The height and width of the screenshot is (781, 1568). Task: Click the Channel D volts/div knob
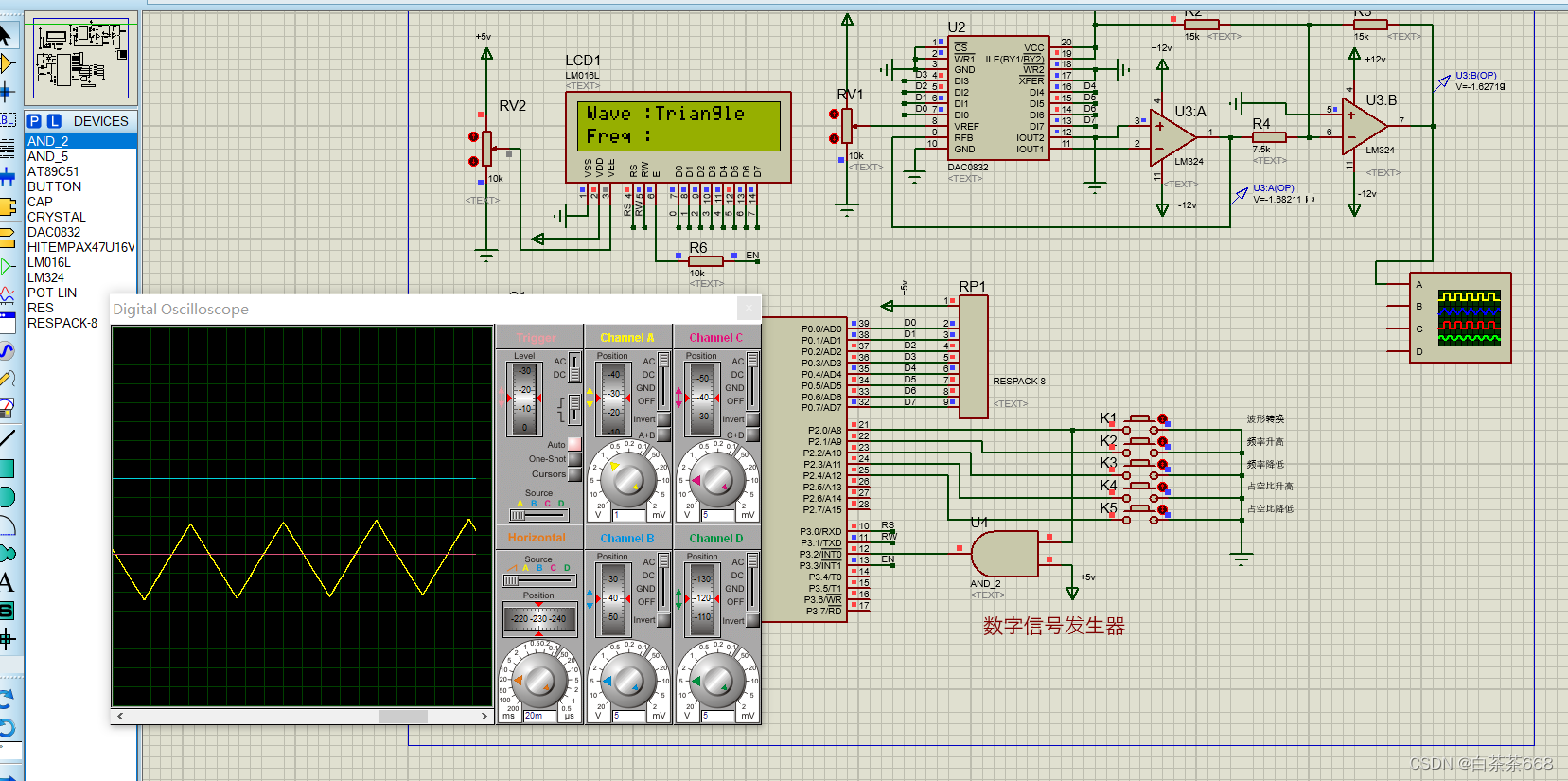[x=716, y=680]
